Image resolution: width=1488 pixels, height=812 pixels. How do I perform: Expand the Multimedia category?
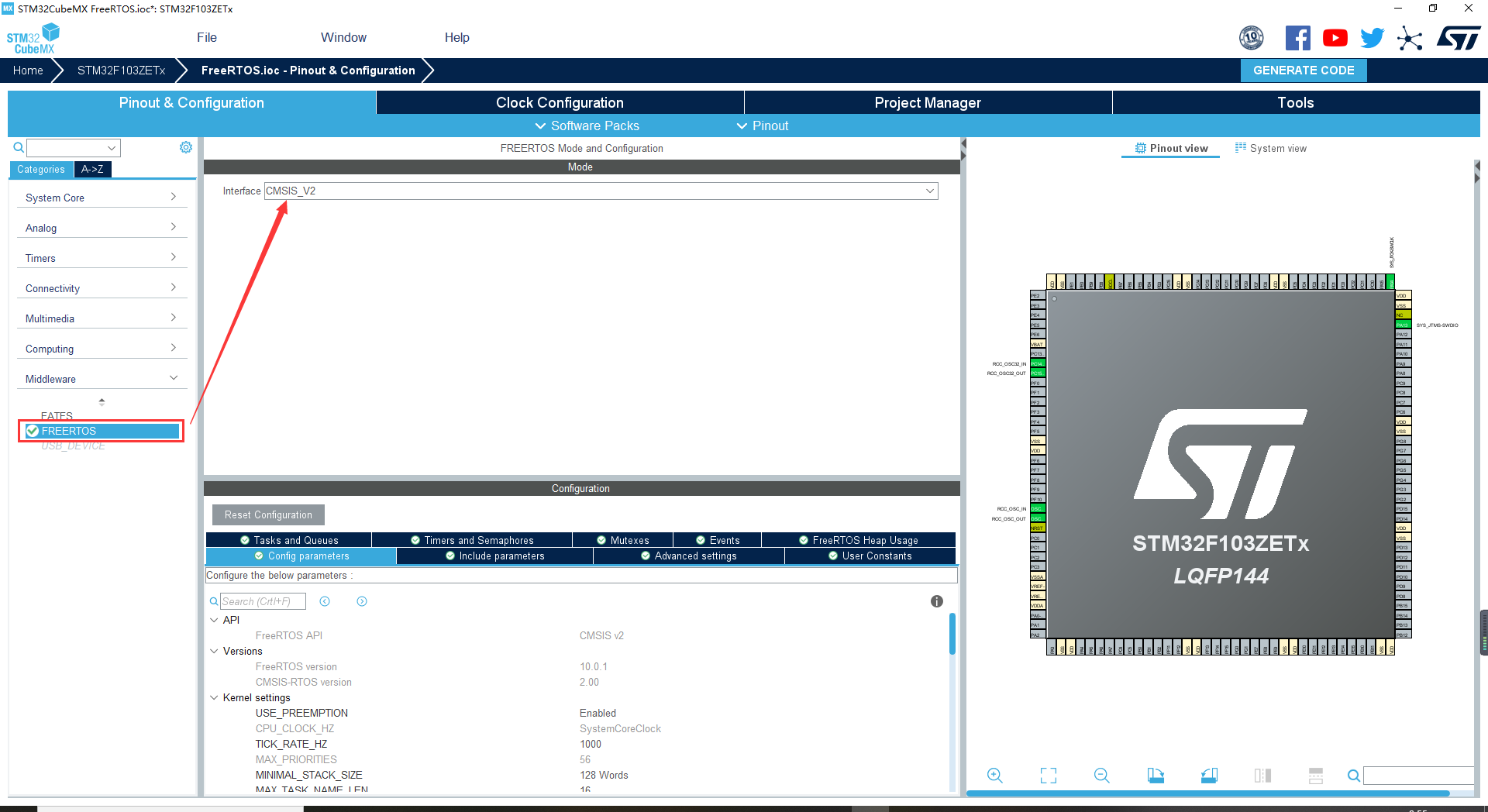coord(102,318)
